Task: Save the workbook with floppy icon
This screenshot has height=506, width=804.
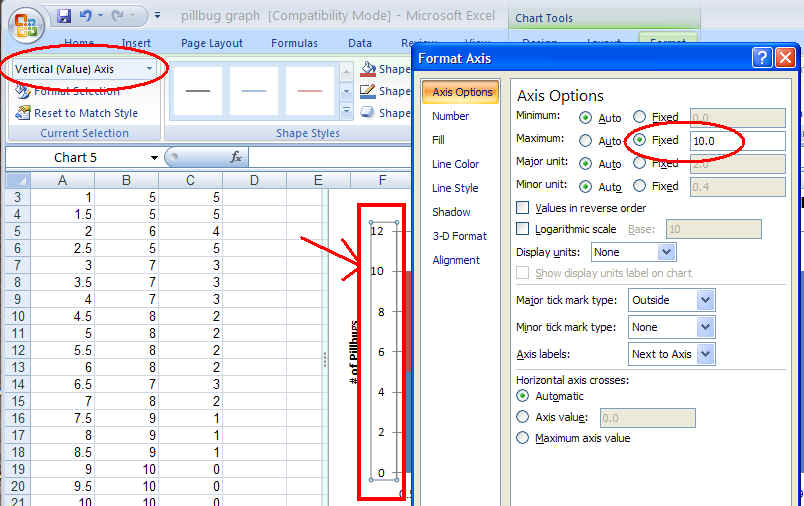Action: (x=64, y=16)
